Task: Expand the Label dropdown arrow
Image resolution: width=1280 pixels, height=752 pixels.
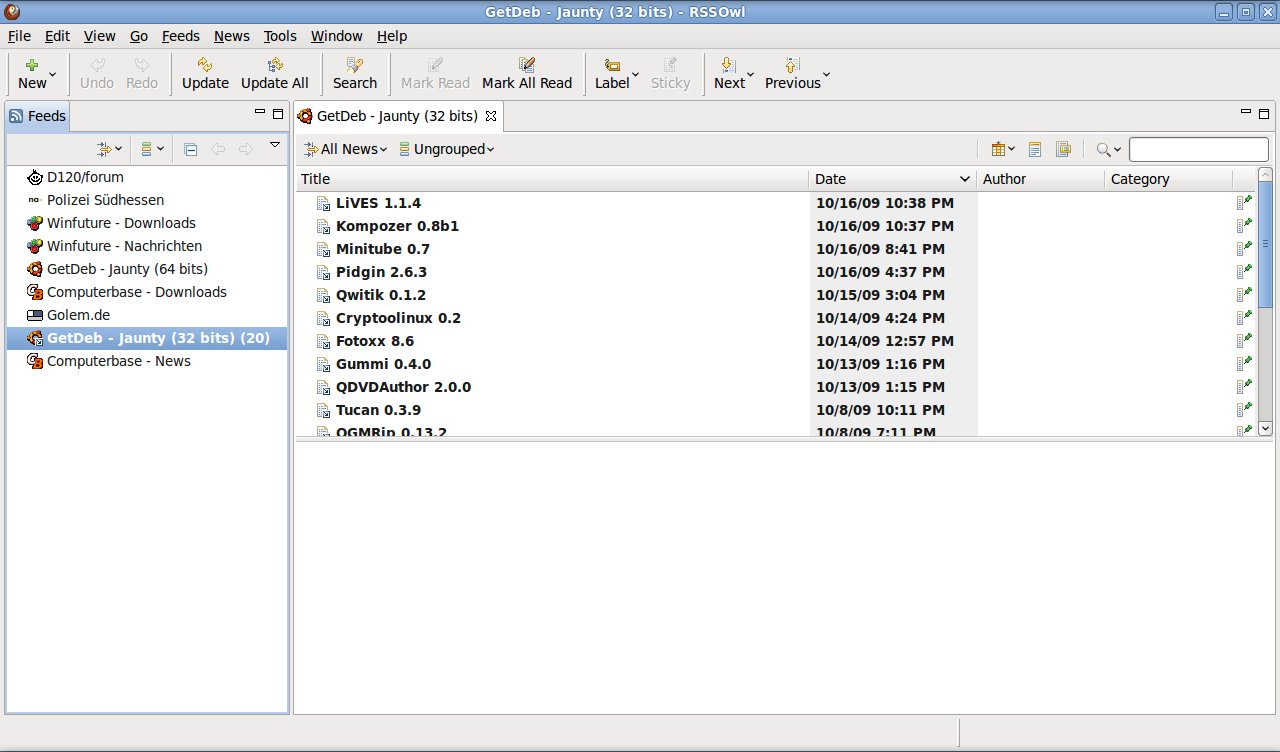Action: (635, 74)
